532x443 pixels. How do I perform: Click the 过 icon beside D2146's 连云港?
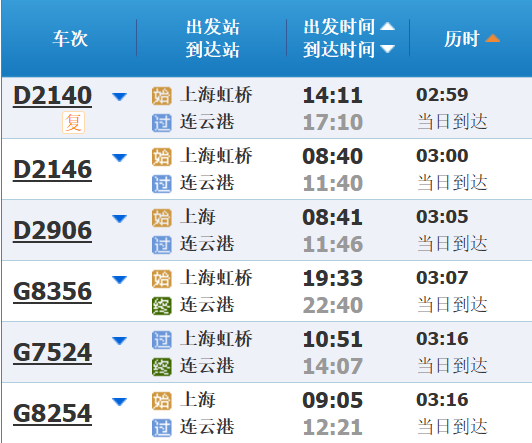[162, 184]
